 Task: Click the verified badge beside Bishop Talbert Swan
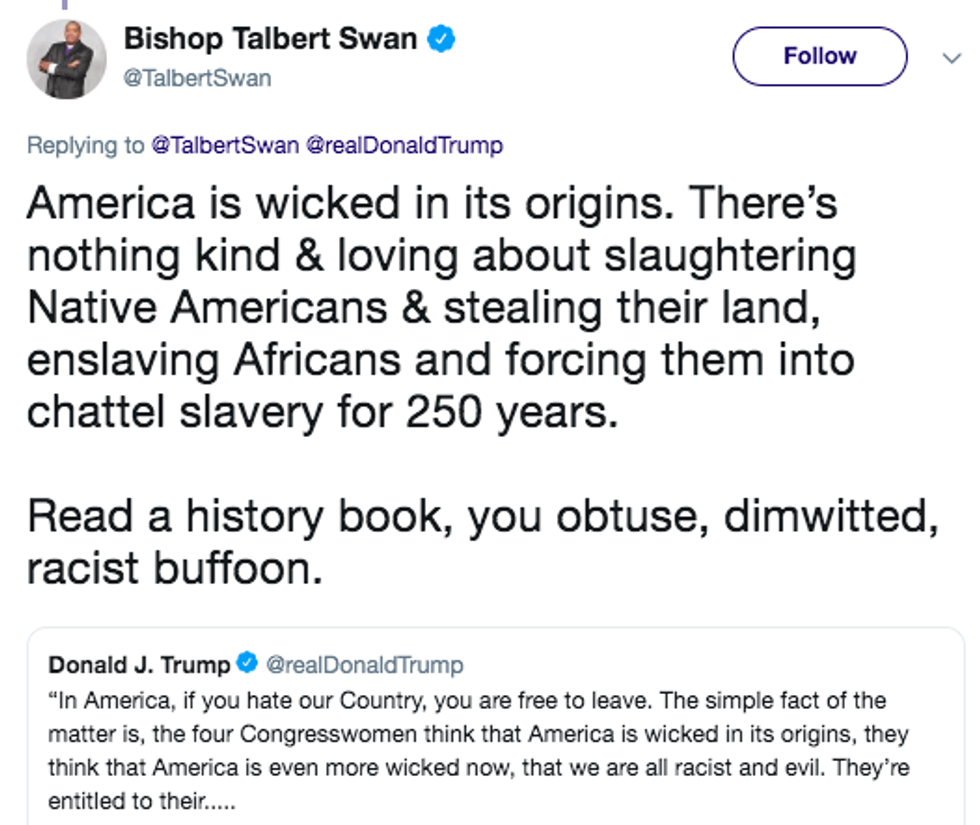(443, 39)
